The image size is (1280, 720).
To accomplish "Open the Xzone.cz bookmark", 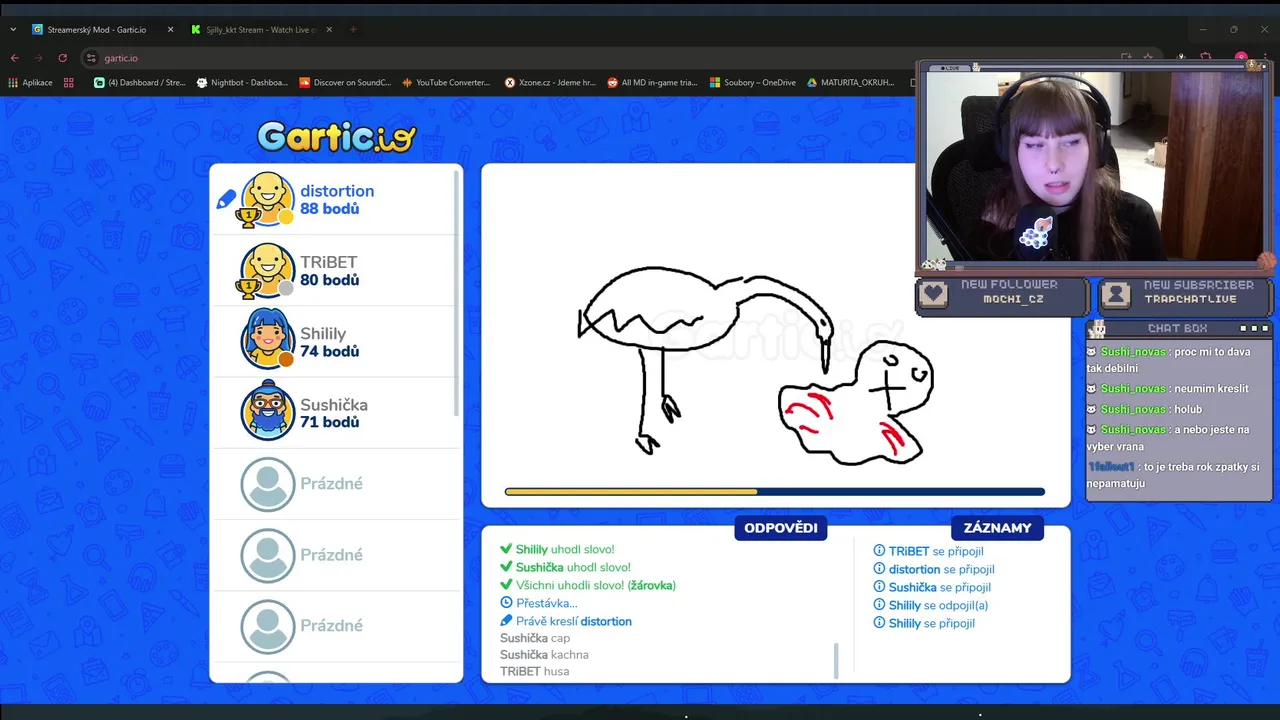I will pos(550,83).
